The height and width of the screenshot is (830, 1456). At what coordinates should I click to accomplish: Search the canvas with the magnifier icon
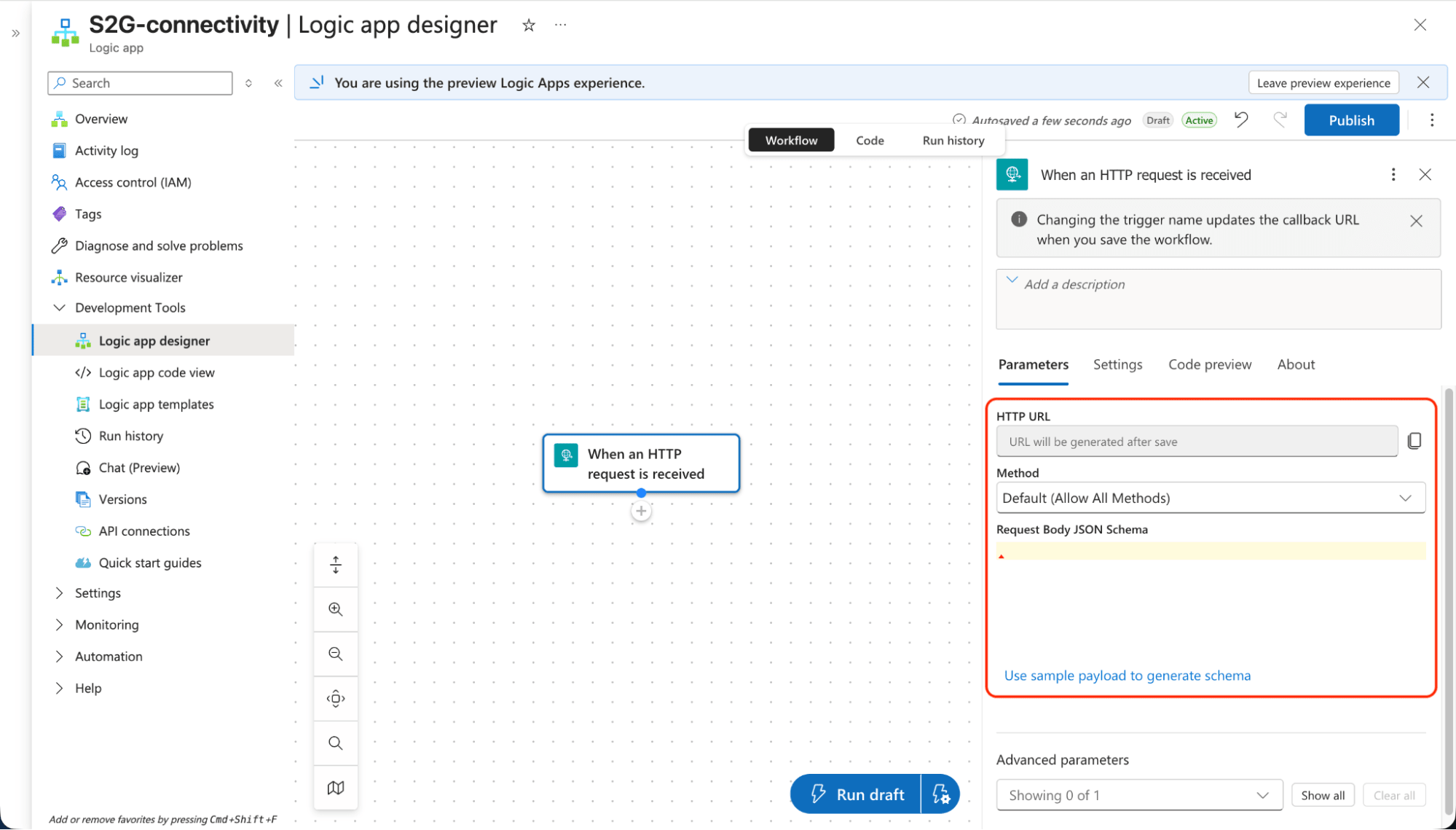coord(336,743)
